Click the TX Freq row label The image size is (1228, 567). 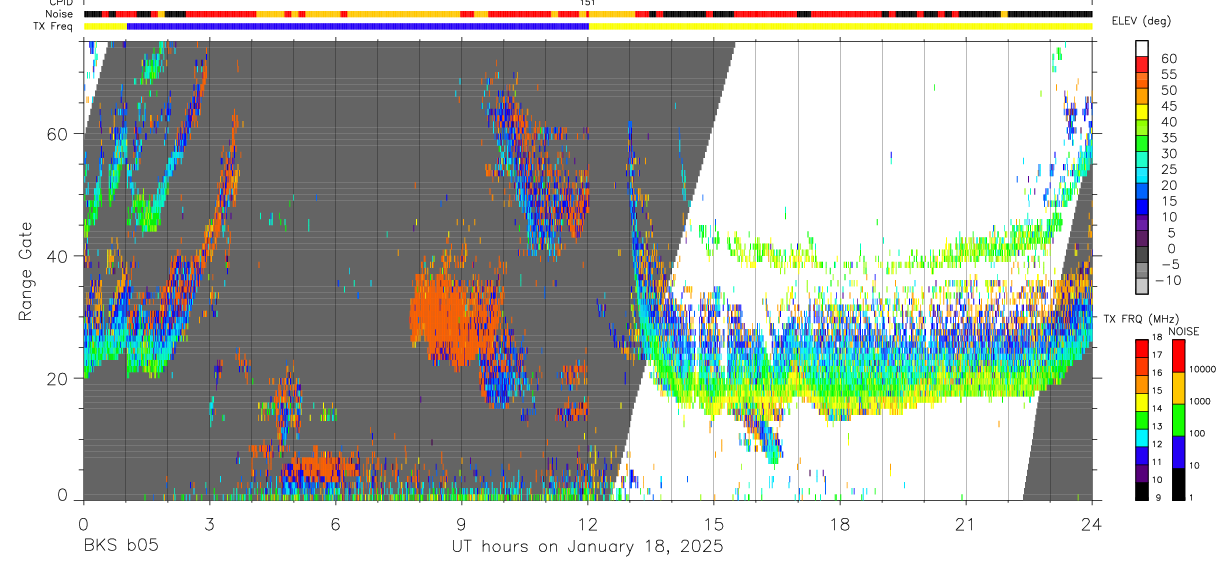point(53,26)
